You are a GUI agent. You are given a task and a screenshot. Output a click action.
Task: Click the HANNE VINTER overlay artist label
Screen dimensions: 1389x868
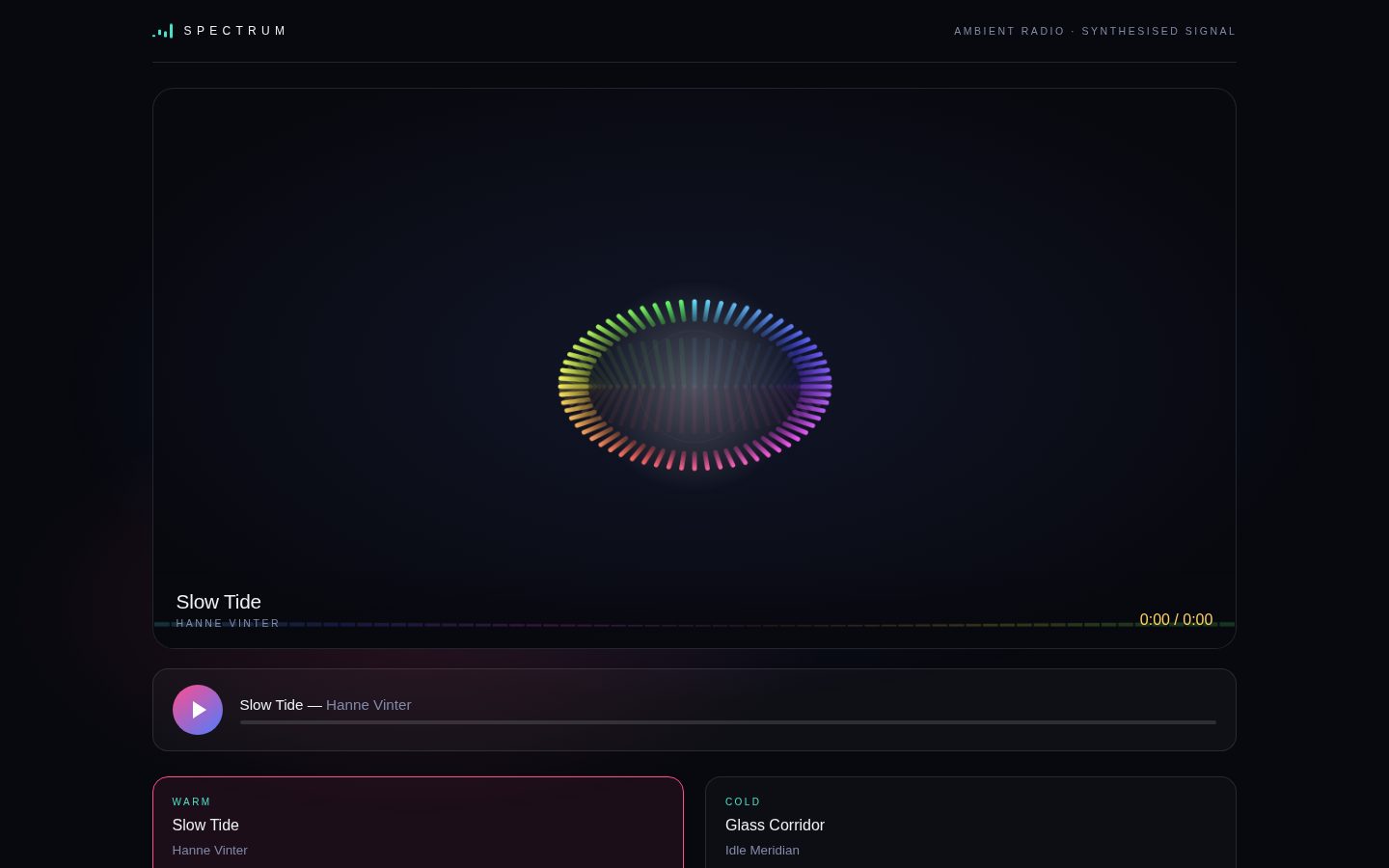click(x=228, y=624)
